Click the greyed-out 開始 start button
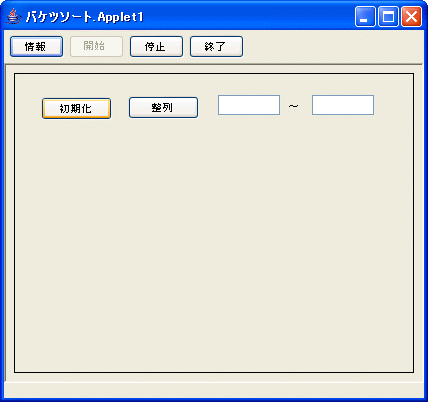Viewport: 428px width, 402px height. pos(96,47)
